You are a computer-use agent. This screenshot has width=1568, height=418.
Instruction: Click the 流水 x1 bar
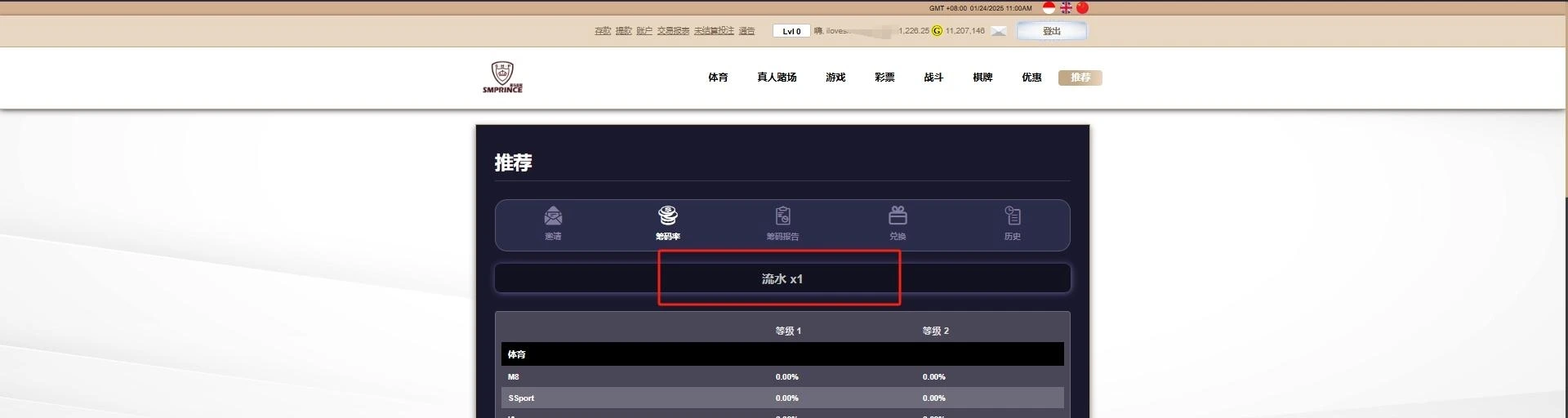tap(782, 278)
